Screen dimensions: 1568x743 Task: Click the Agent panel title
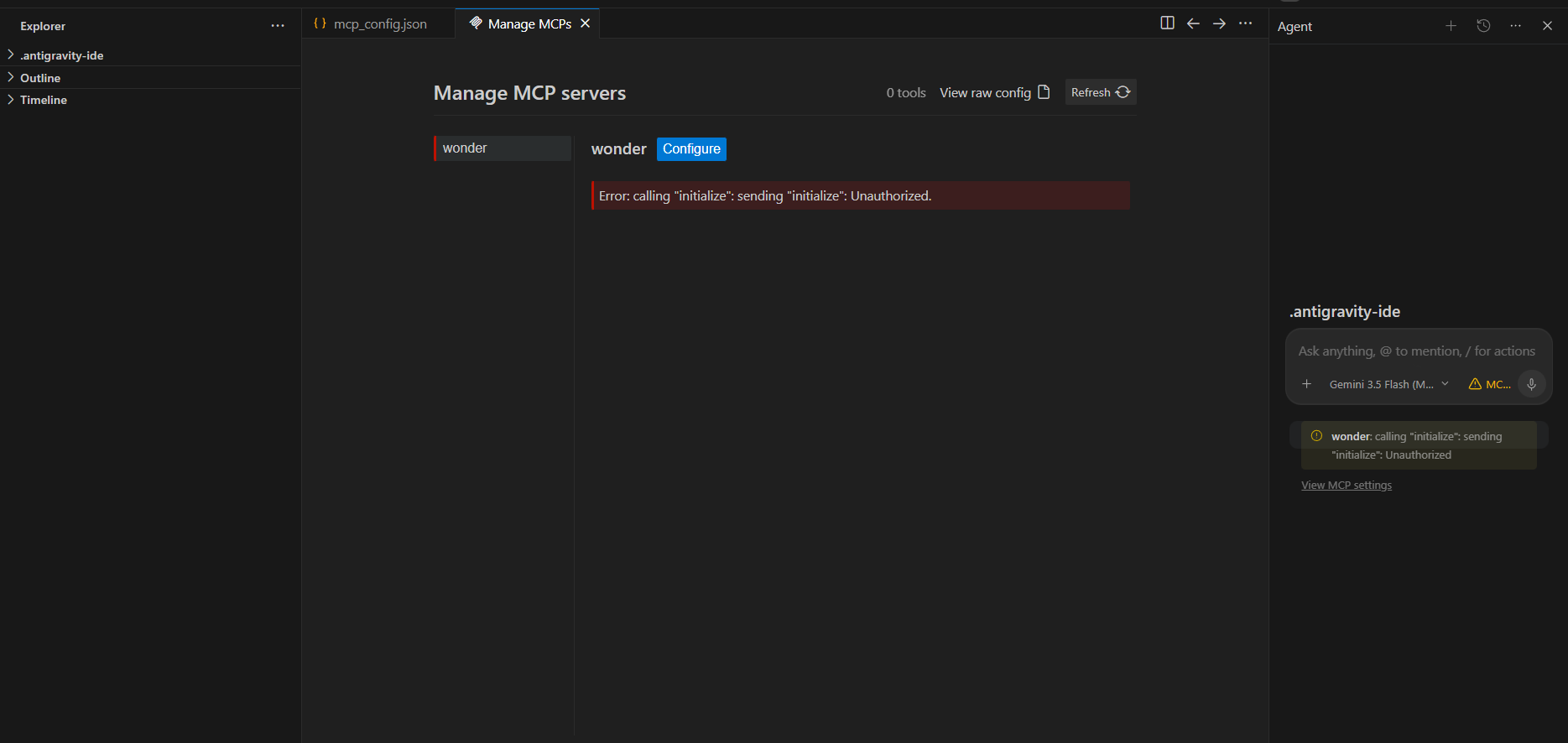pos(1295,27)
